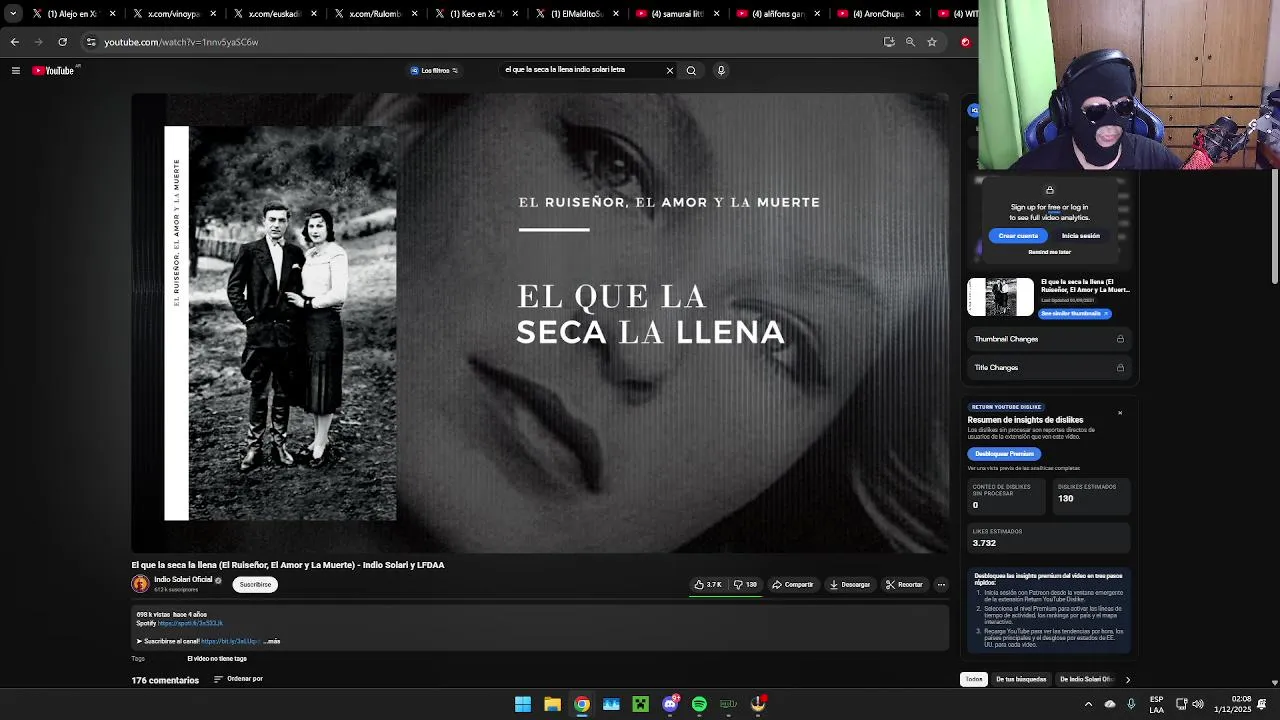The height and width of the screenshot is (720, 1280).
Task: Open more actions three-dot menu
Action: (x=941, y=584)
